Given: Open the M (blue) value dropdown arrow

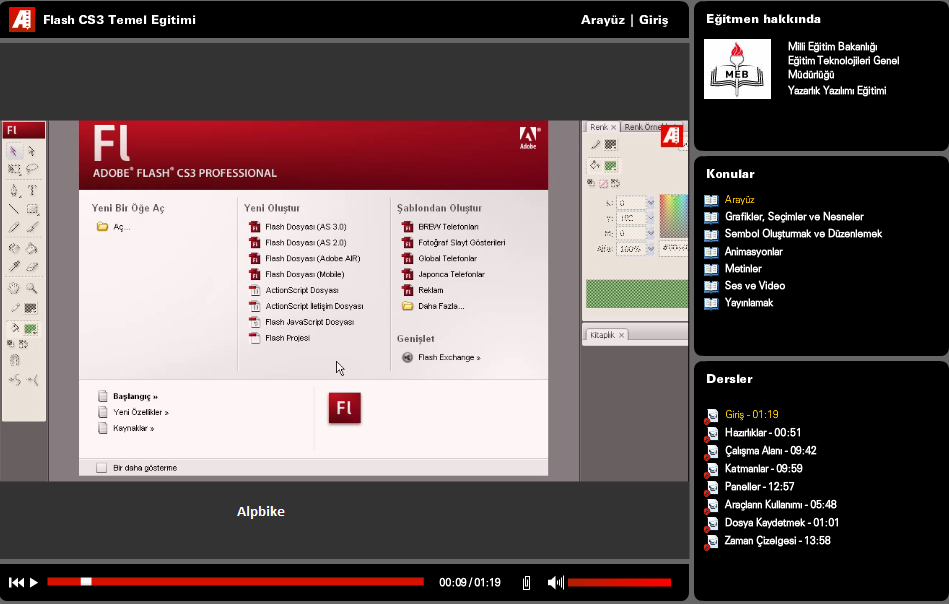Looking at the screenshot, I should point(651,234).
